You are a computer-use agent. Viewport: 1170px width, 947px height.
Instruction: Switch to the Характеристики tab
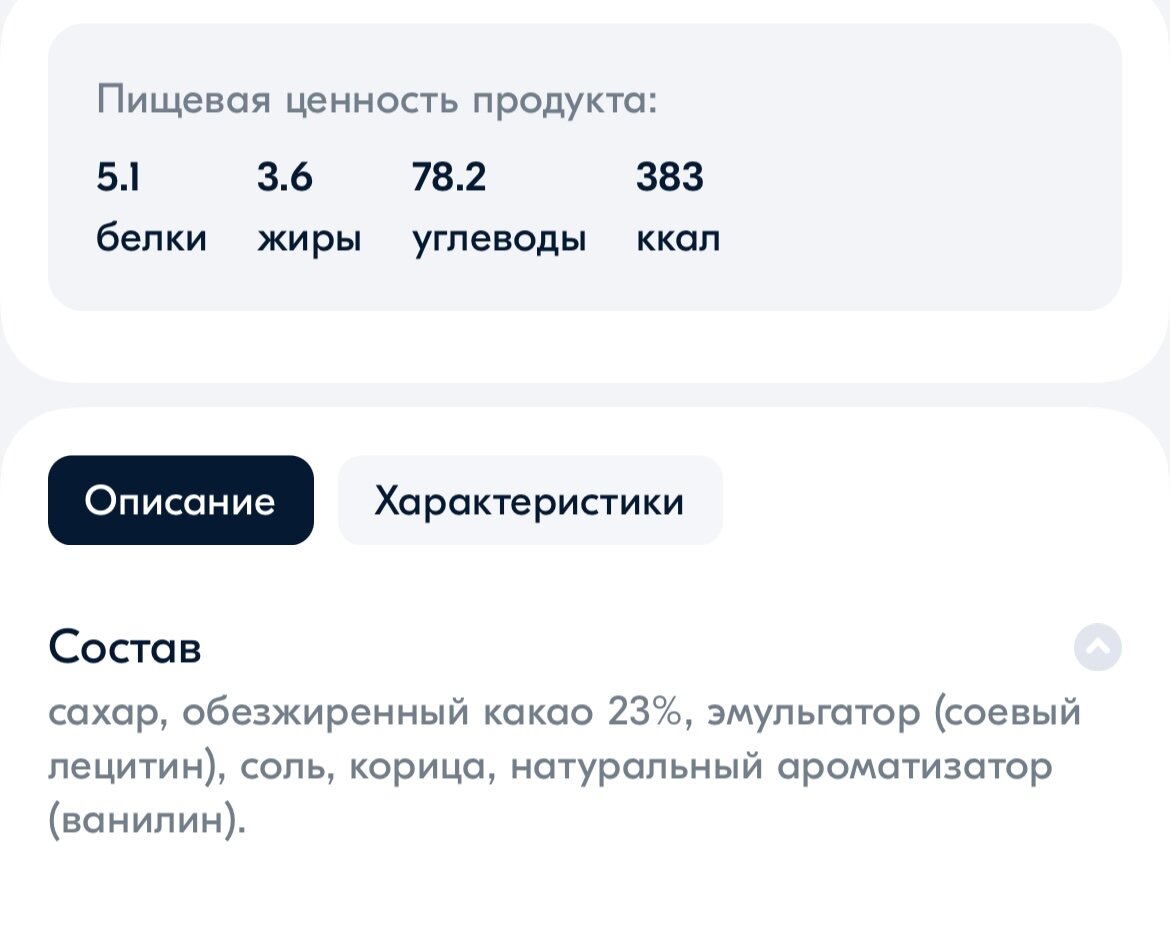[x=530, y=500]
